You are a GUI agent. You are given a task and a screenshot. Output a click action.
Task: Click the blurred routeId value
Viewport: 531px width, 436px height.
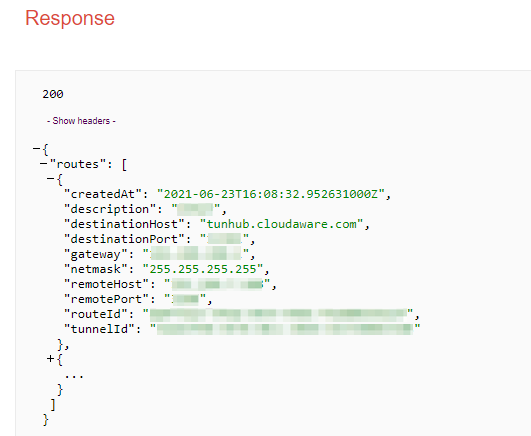click(x=278, y=314)
